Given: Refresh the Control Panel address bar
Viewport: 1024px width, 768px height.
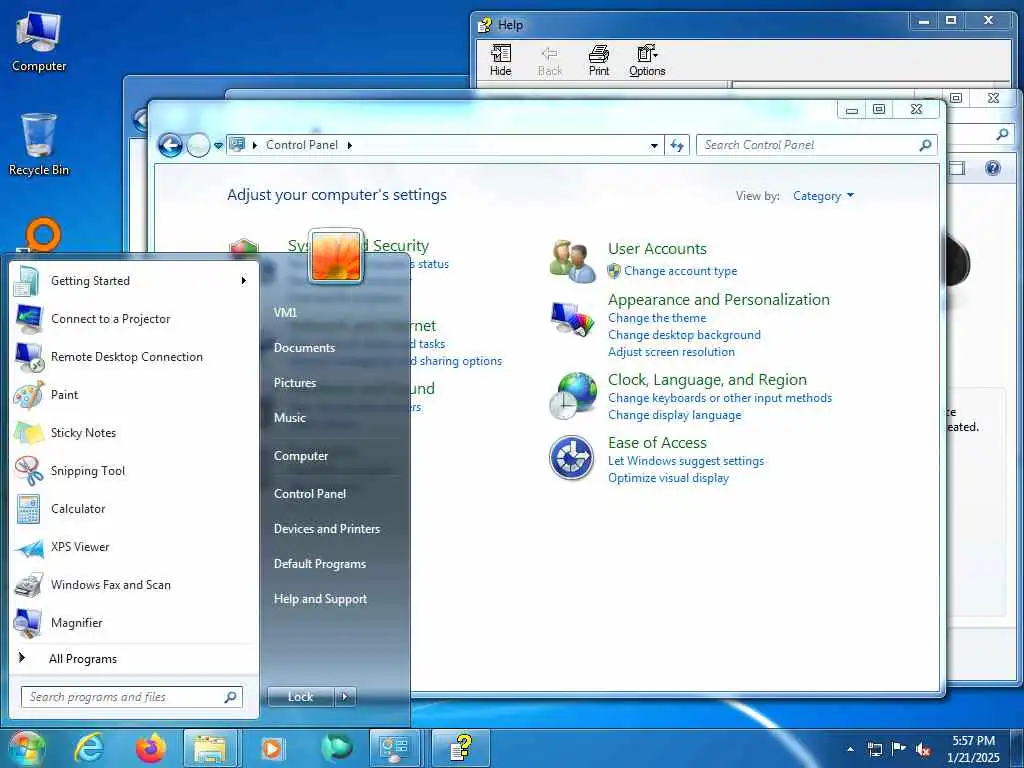Looking at the screenshot, I should click(677, 145).
